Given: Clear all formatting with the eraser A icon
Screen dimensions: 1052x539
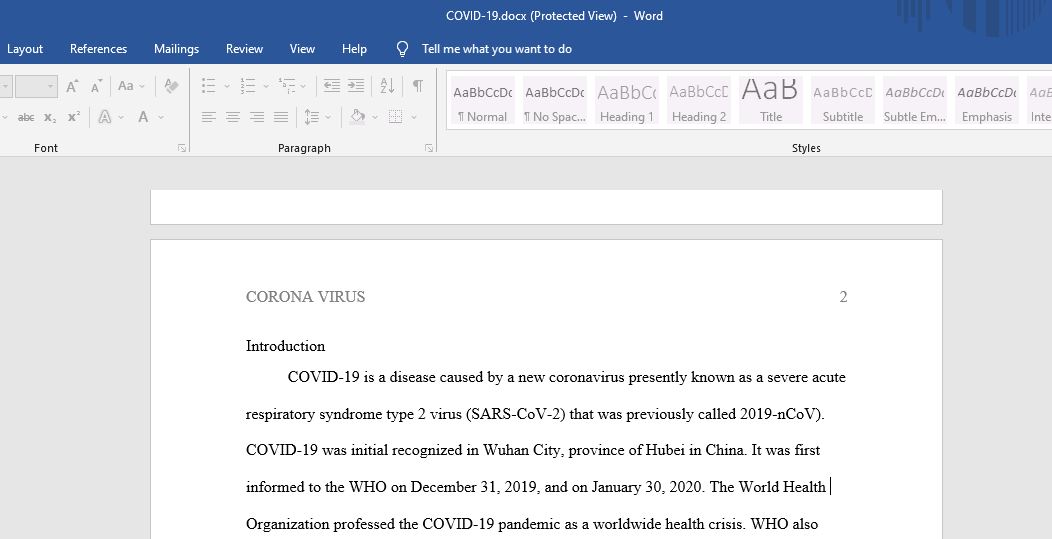Looking at the screenshot, I should click(x=171, y=86).
